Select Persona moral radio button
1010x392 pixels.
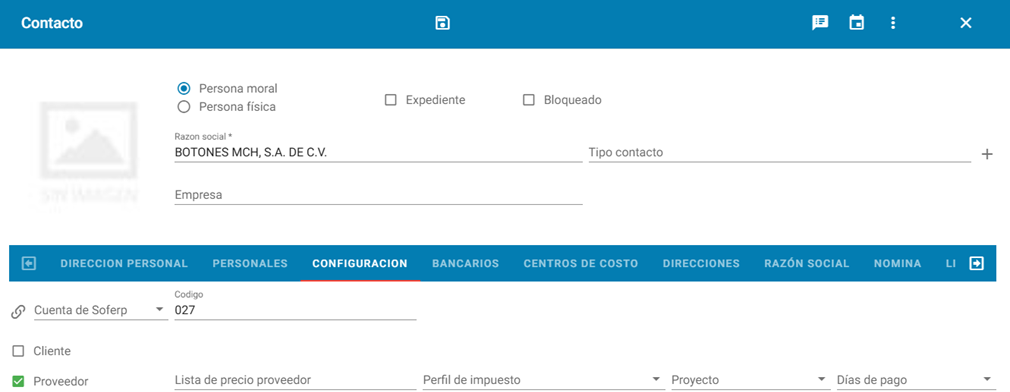184,89
